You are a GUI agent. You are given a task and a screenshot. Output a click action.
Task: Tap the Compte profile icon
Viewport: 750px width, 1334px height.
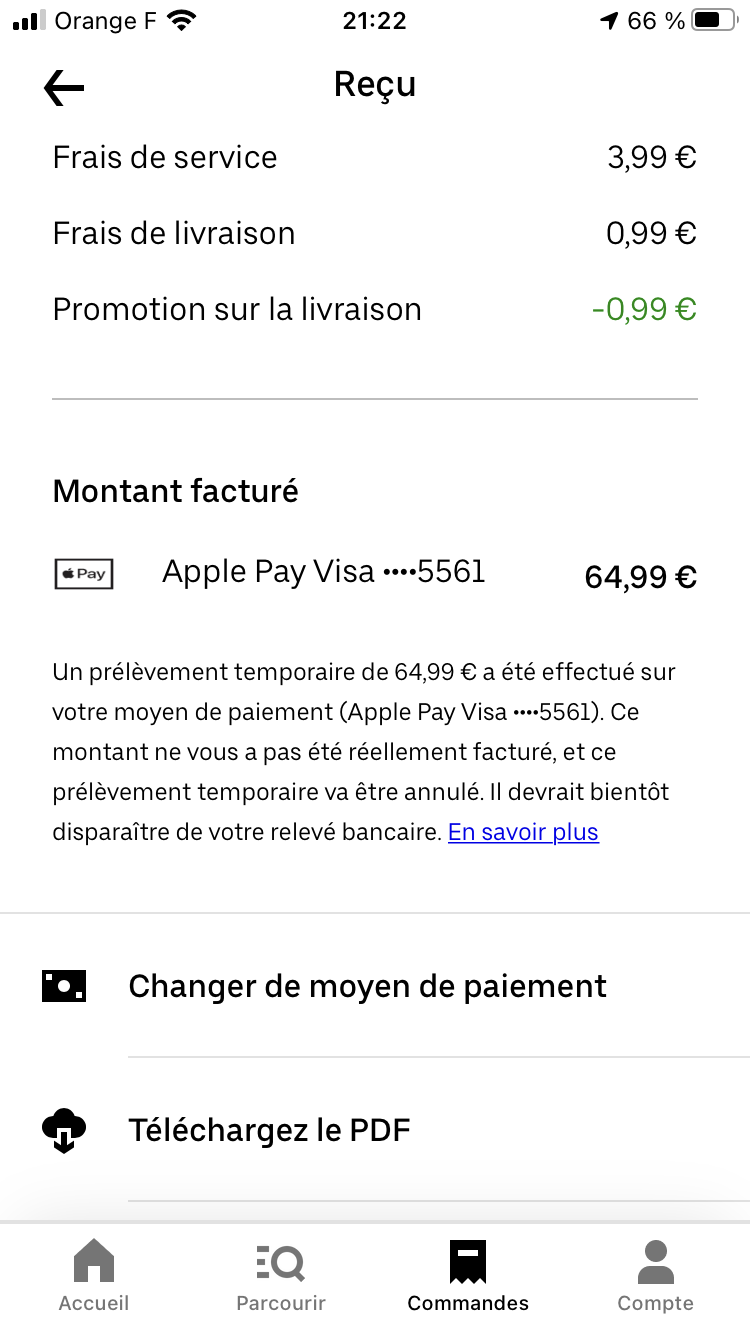click(x=655, y=1262)
